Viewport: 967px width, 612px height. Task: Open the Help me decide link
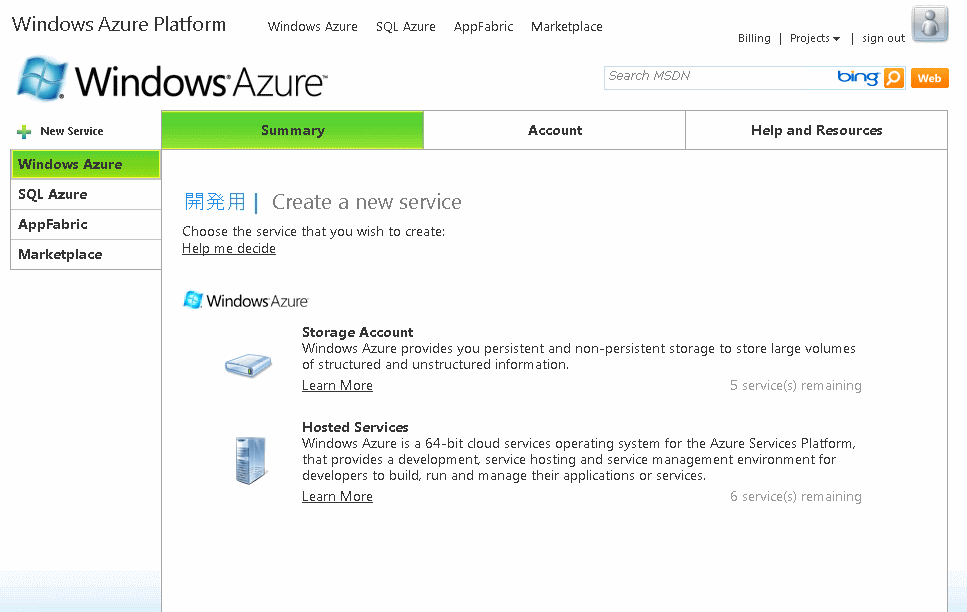[229, 249]
